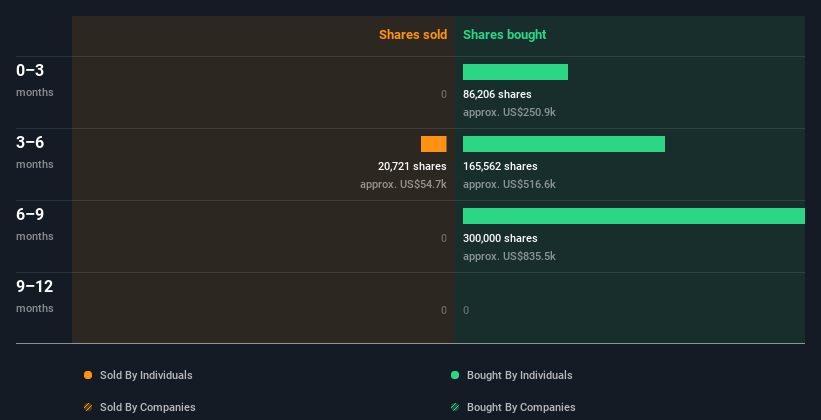Select the green 0–3 months bought bar

[515, 72]
